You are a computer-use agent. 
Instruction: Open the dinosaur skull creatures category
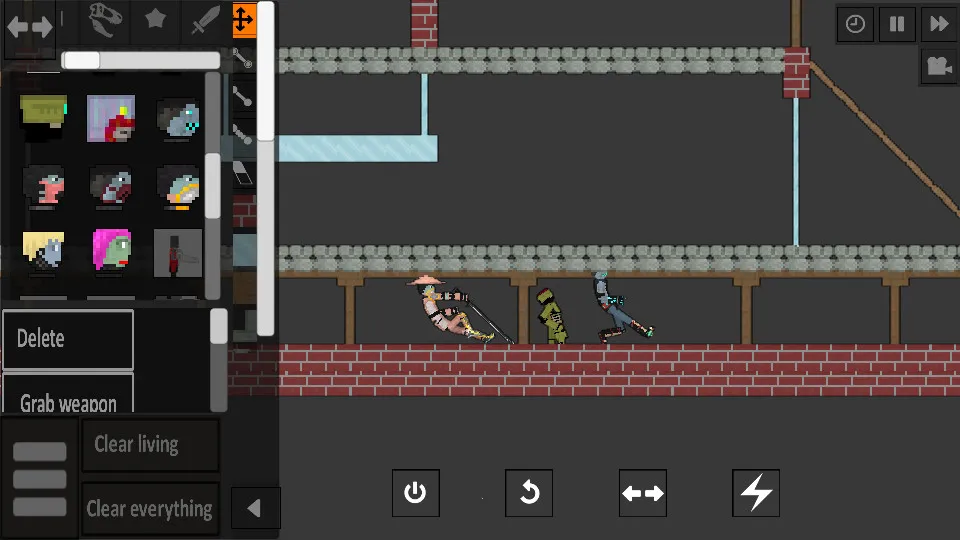point(105,19)
